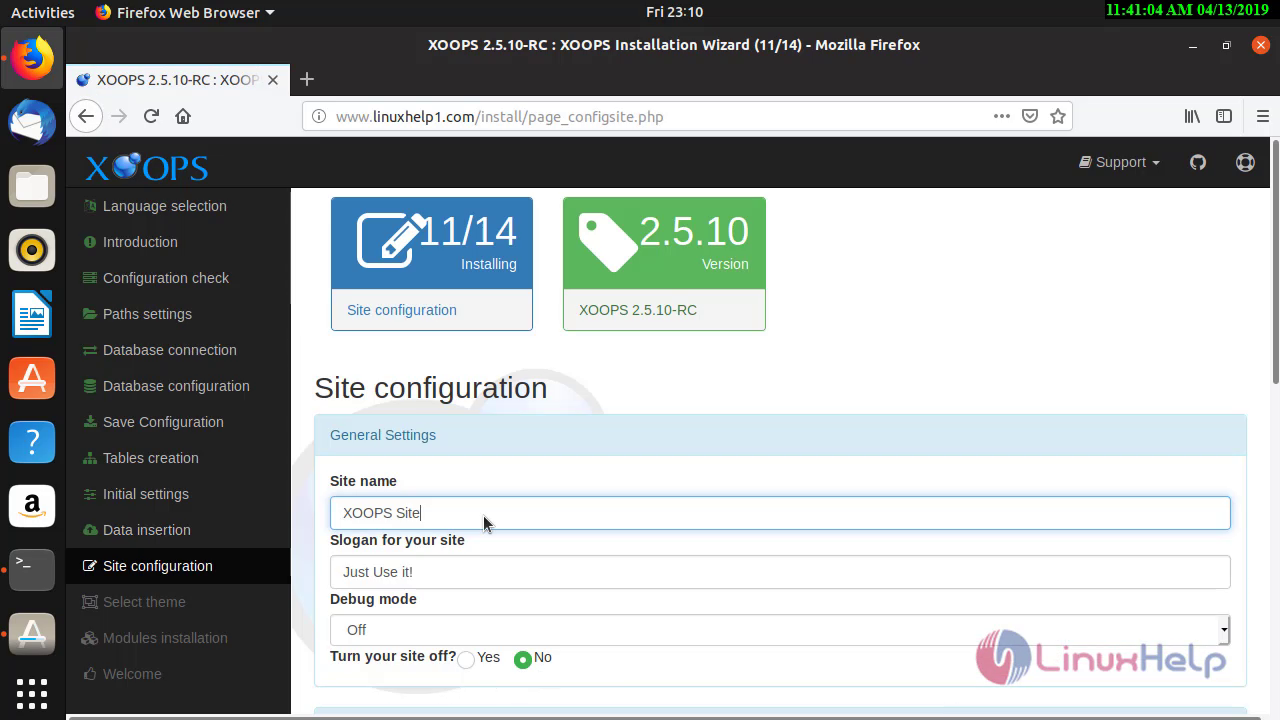Reload the current page

[x=151, y=116]
